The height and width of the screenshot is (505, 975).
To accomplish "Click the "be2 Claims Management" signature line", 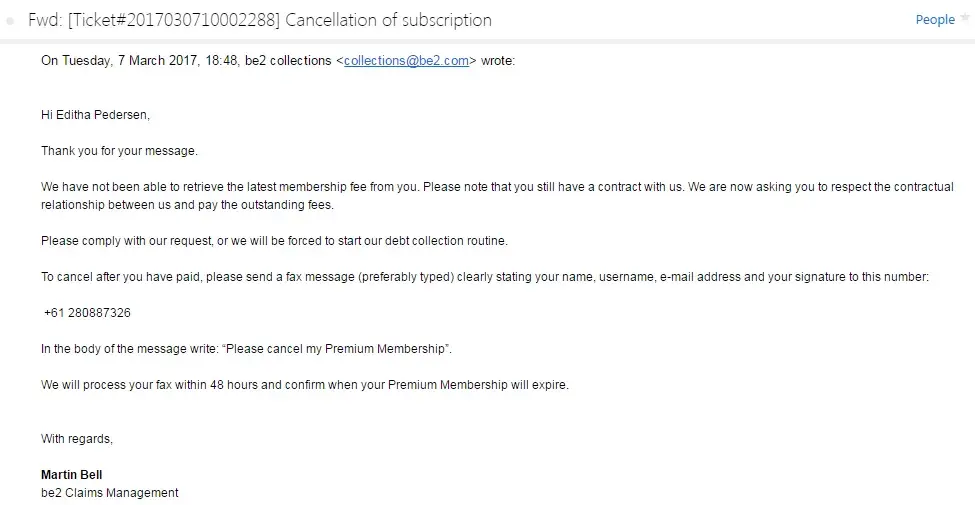I will point(109,493).
